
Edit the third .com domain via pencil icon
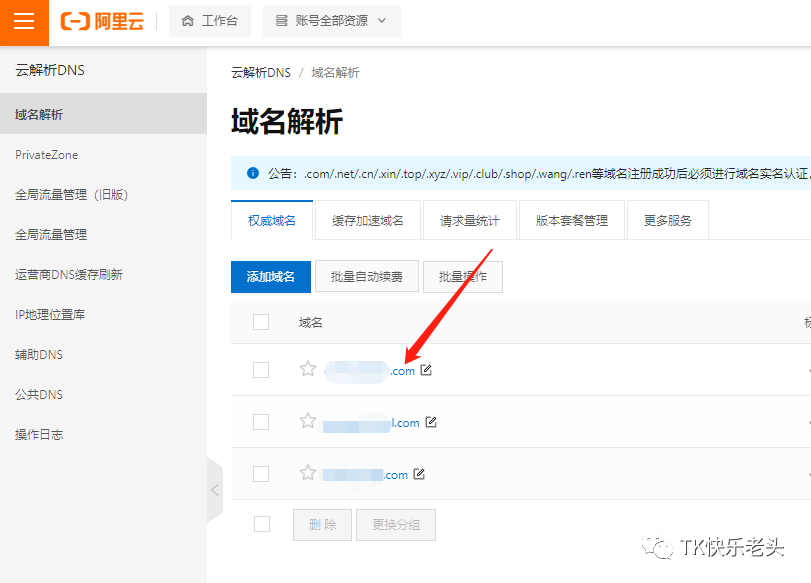tap(419, 473)
